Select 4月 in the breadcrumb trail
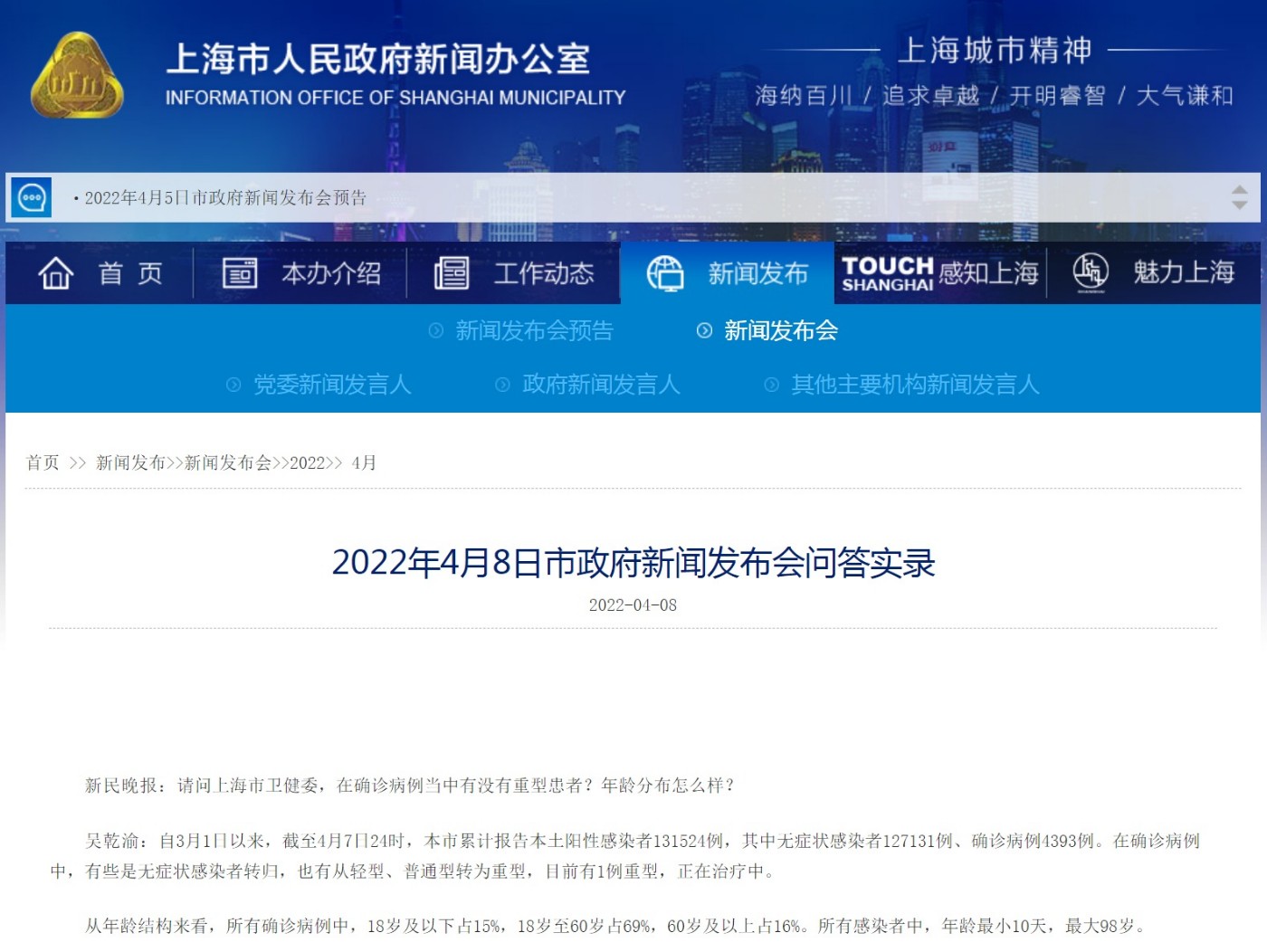 point(366,462)
